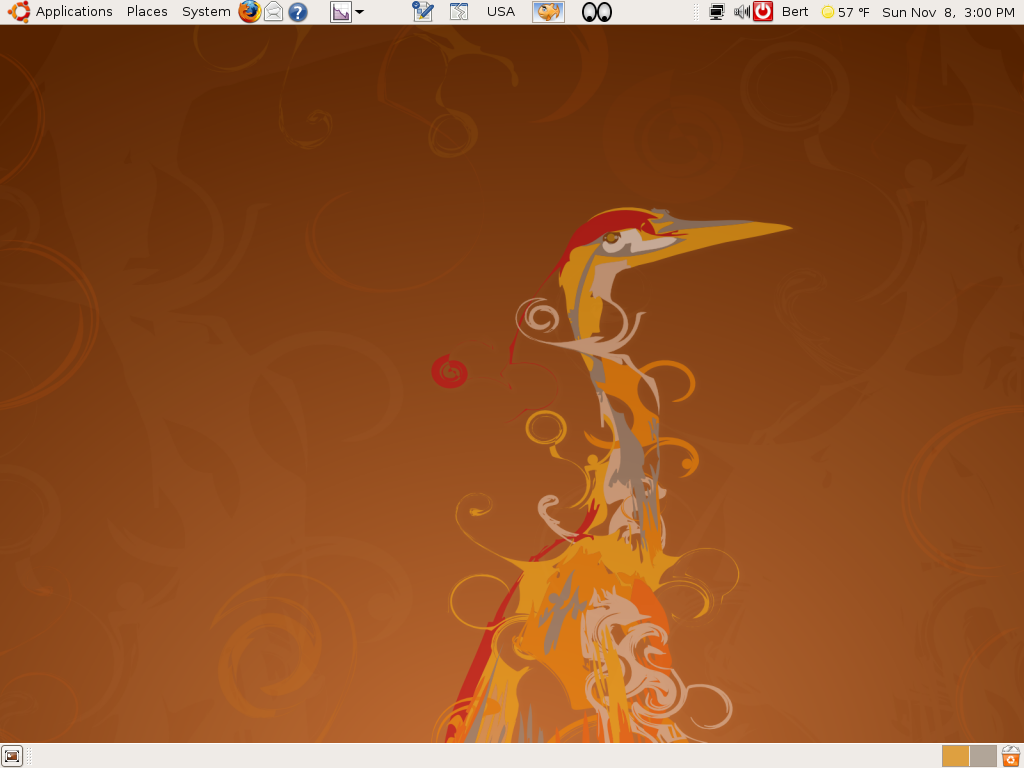Screen dimensions: 1024x768
Task: Open the network connection monitor icon
Action: 716,12
